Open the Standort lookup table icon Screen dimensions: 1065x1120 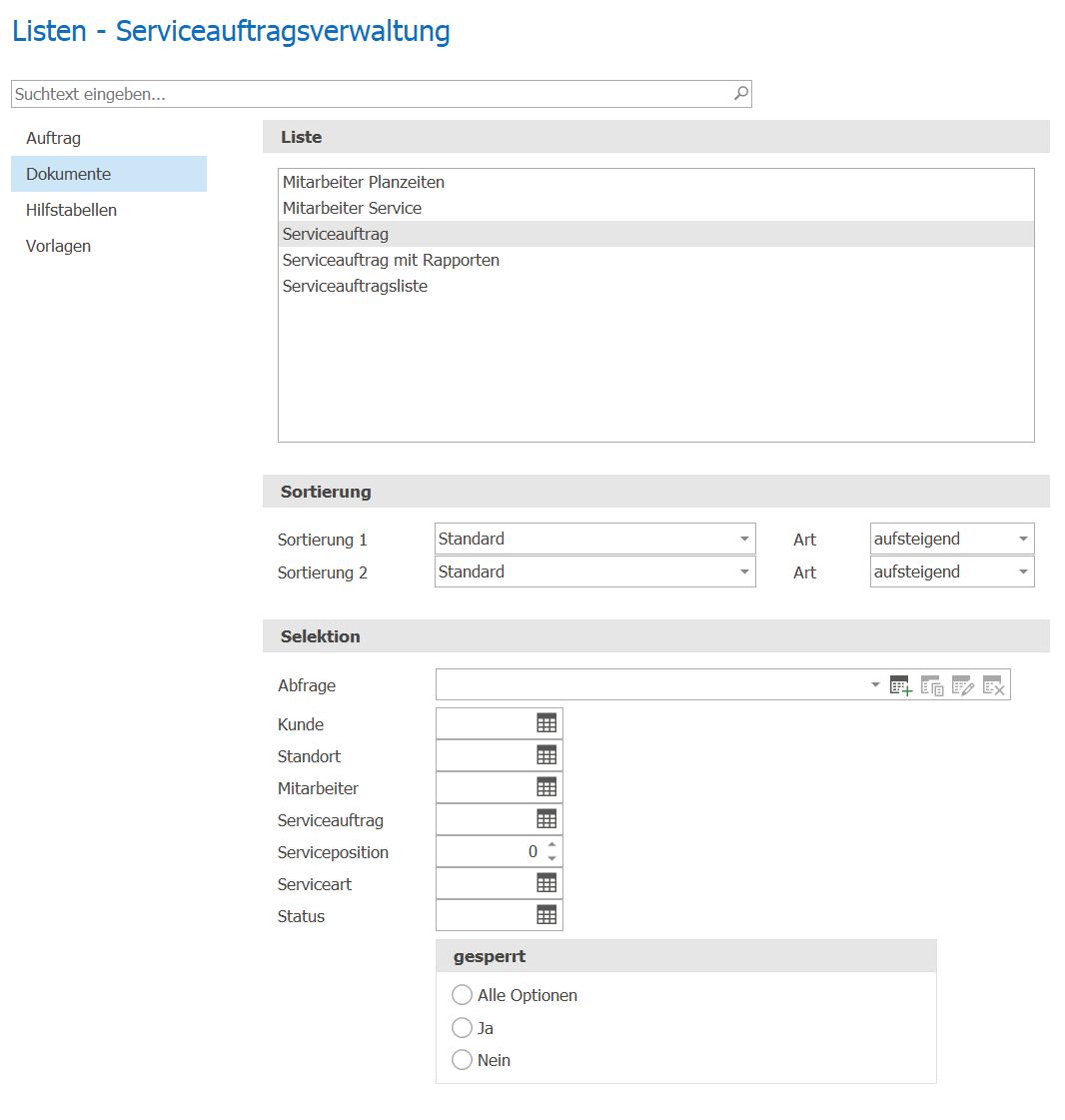[546, 755]
